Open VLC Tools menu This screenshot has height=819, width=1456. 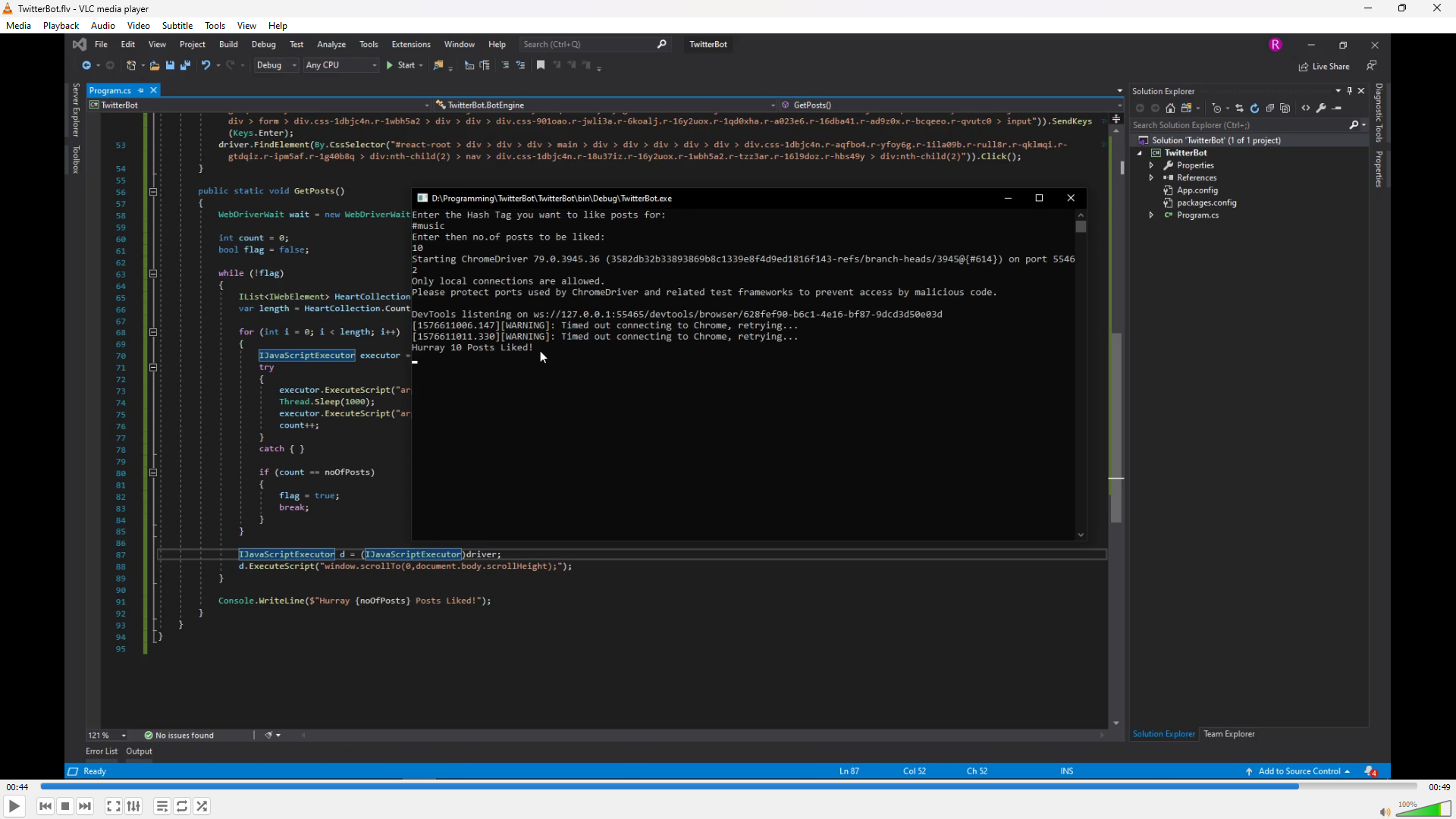pyautogui.click(x=215, y=25)
